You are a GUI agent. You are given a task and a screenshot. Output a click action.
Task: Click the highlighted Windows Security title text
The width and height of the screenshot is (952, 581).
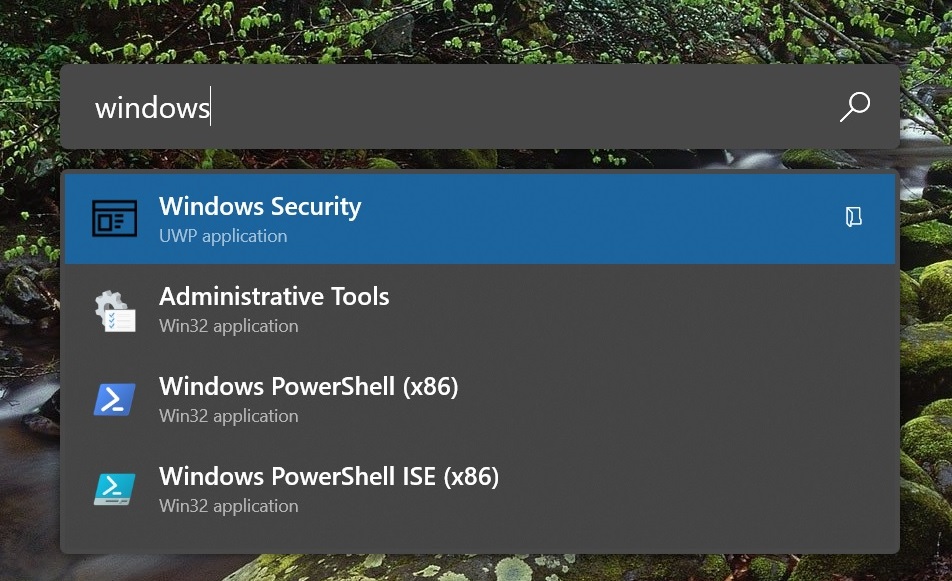(x=260, y=207)
